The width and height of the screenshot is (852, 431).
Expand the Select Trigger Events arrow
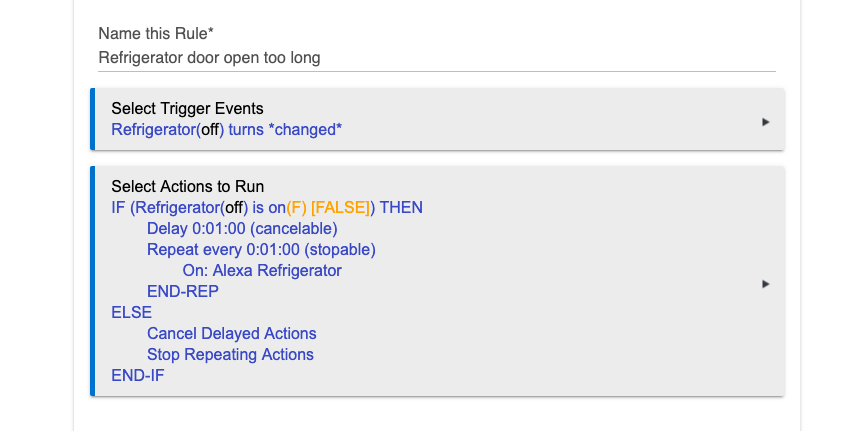(766, 122)
